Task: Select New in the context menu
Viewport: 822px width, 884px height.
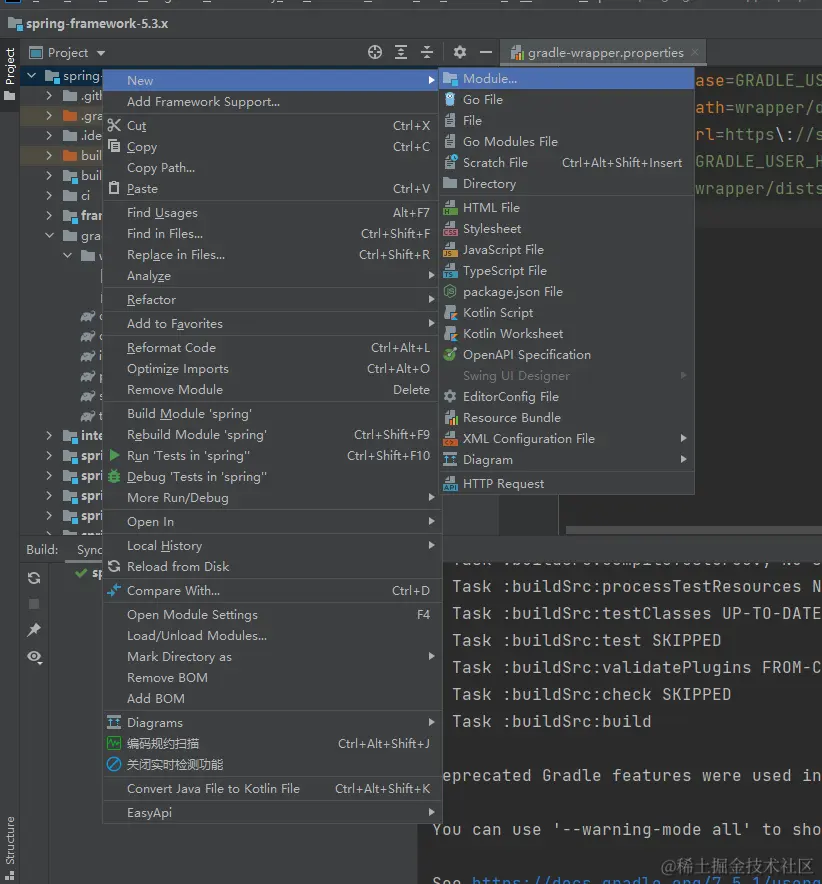Action: [x=272, y=80]
